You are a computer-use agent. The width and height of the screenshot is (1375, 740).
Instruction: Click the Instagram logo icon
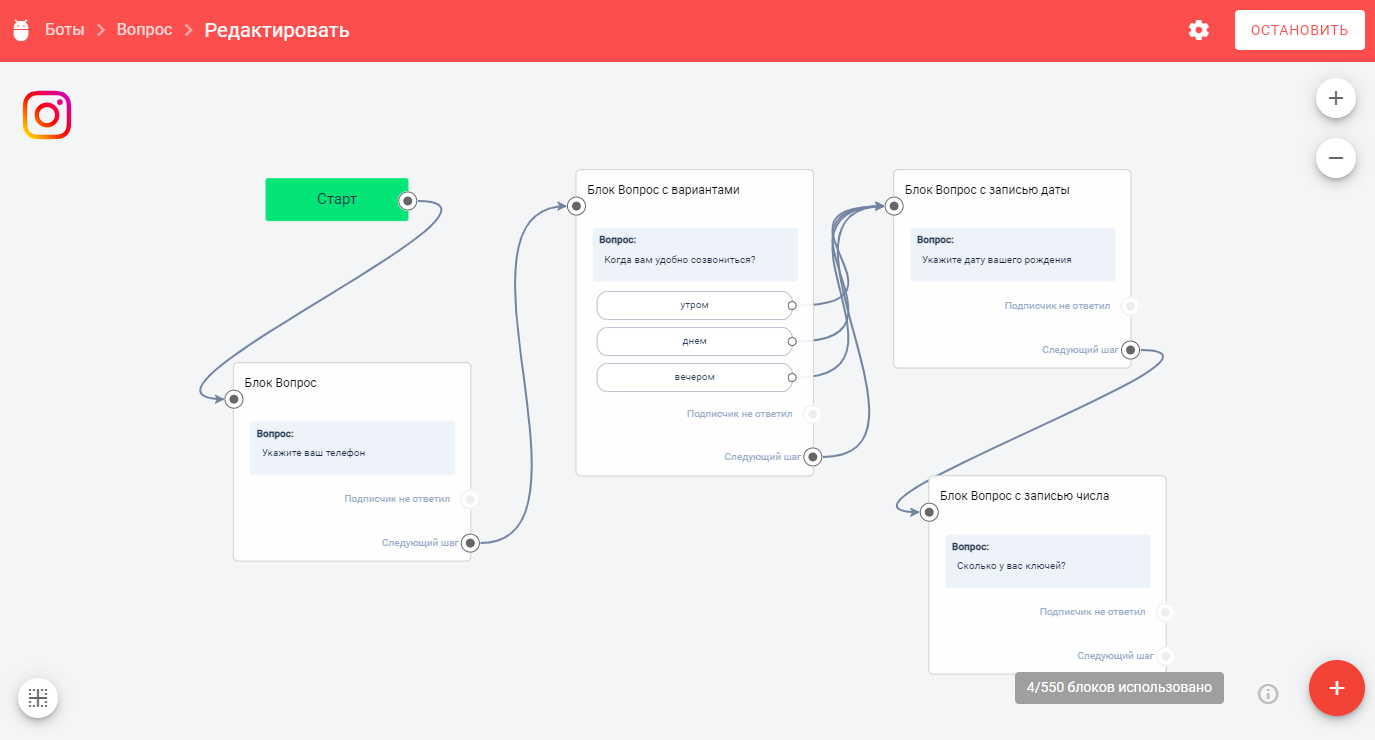(x=47, y=116)
